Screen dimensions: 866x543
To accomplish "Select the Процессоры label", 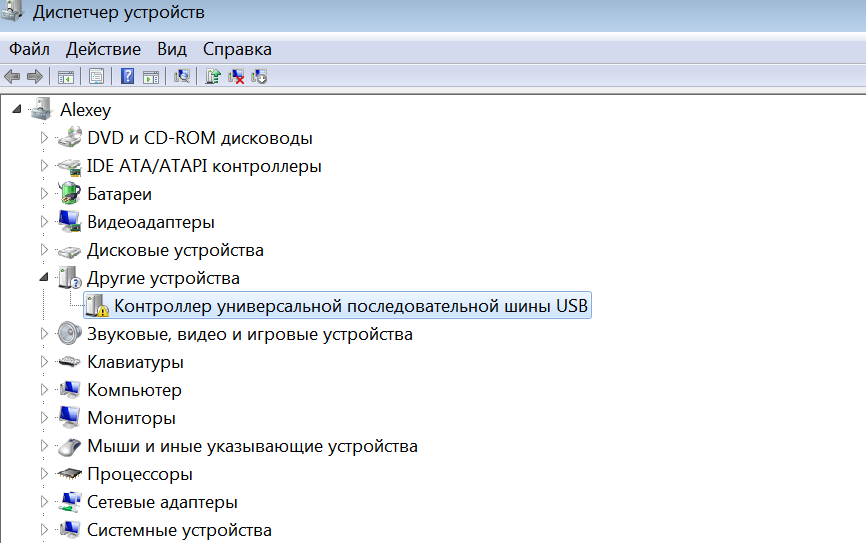I will tap(140, 474).
